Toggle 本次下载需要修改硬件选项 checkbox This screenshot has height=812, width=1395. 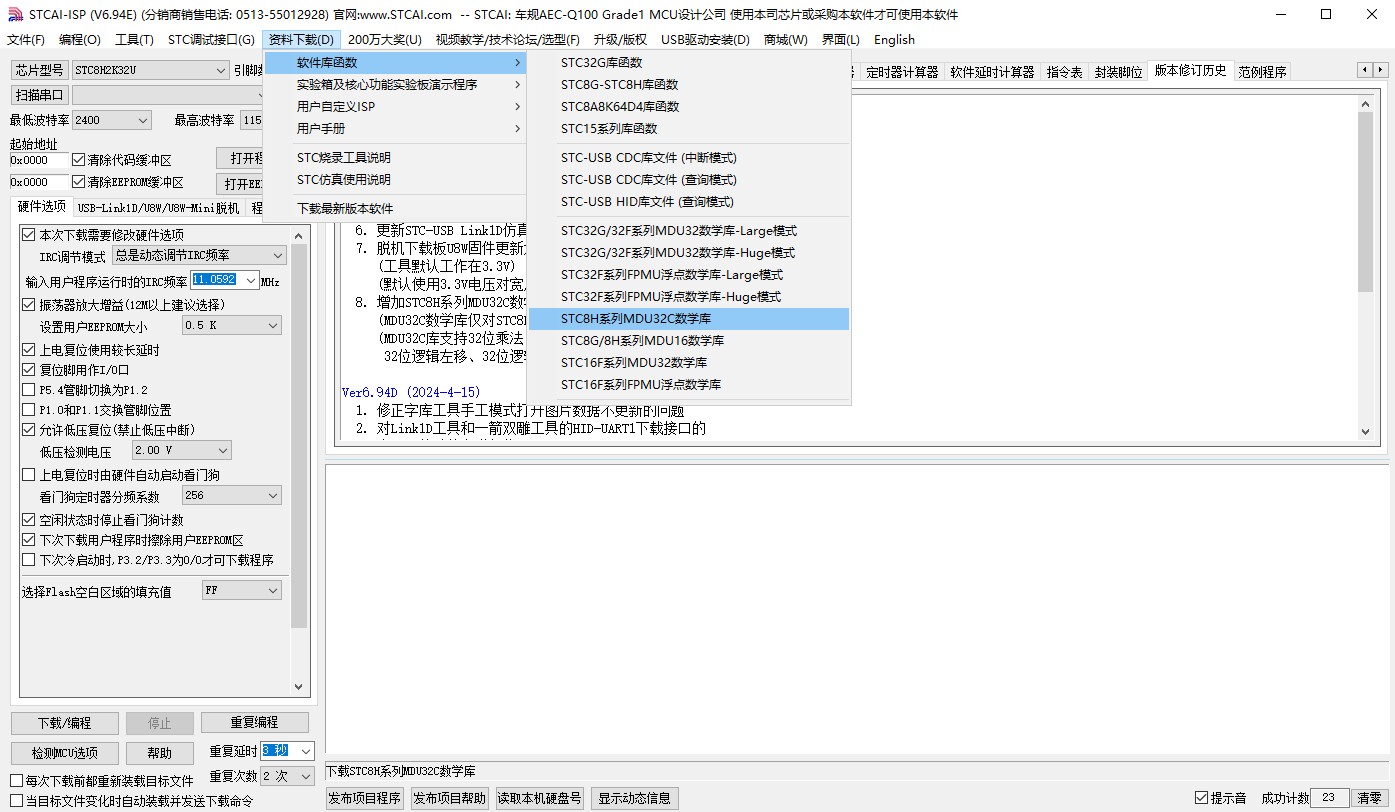click(29, 235)
